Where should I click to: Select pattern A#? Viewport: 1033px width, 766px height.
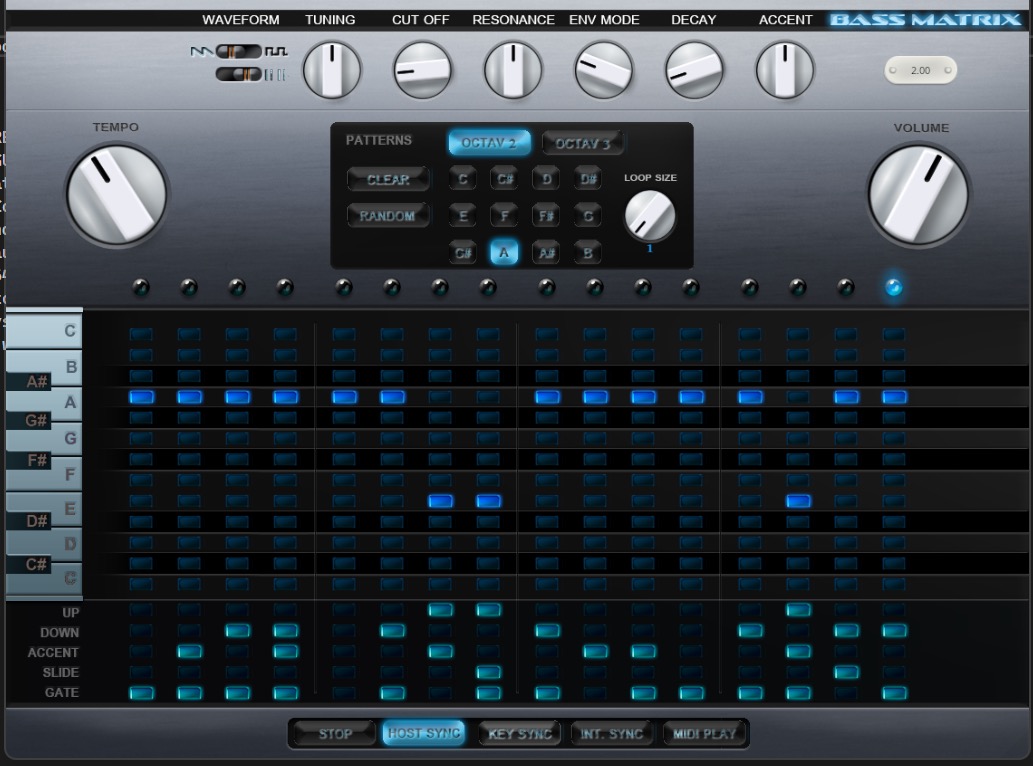(x=546, y=252)
